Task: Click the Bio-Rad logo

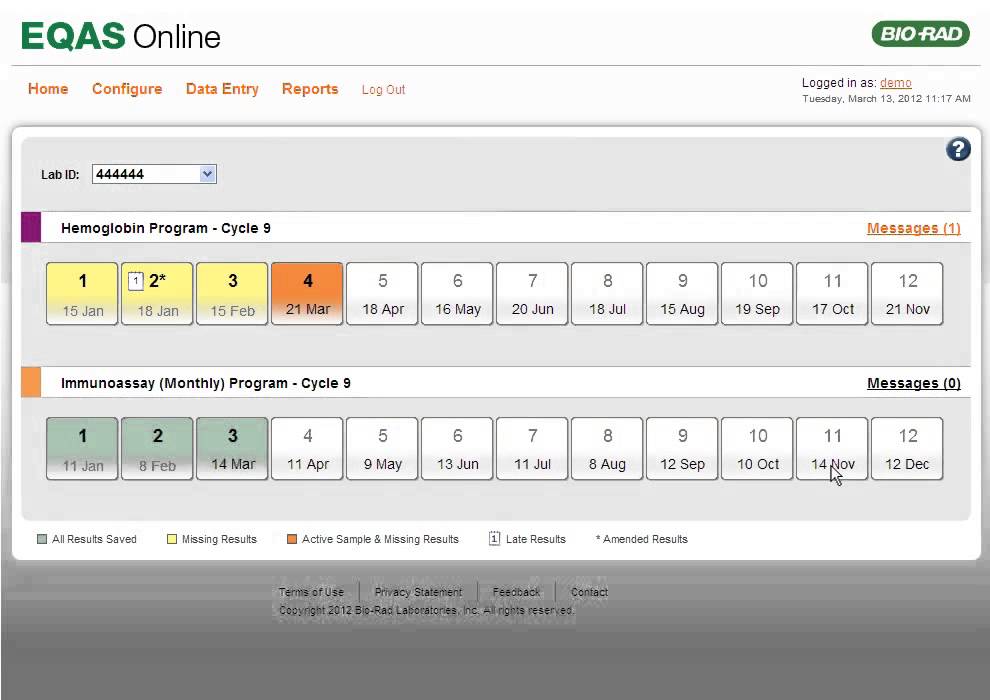Action: (921, 33)
